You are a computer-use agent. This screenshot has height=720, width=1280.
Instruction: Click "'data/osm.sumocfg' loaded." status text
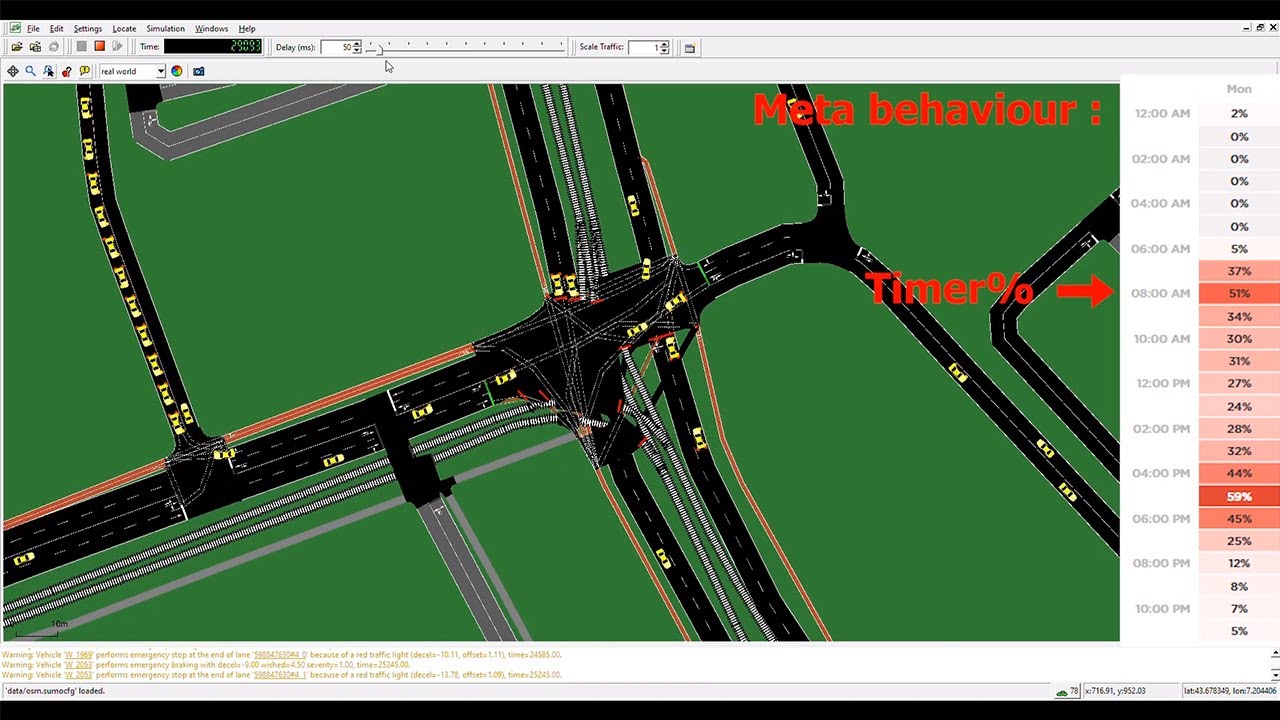coord(54,691)
